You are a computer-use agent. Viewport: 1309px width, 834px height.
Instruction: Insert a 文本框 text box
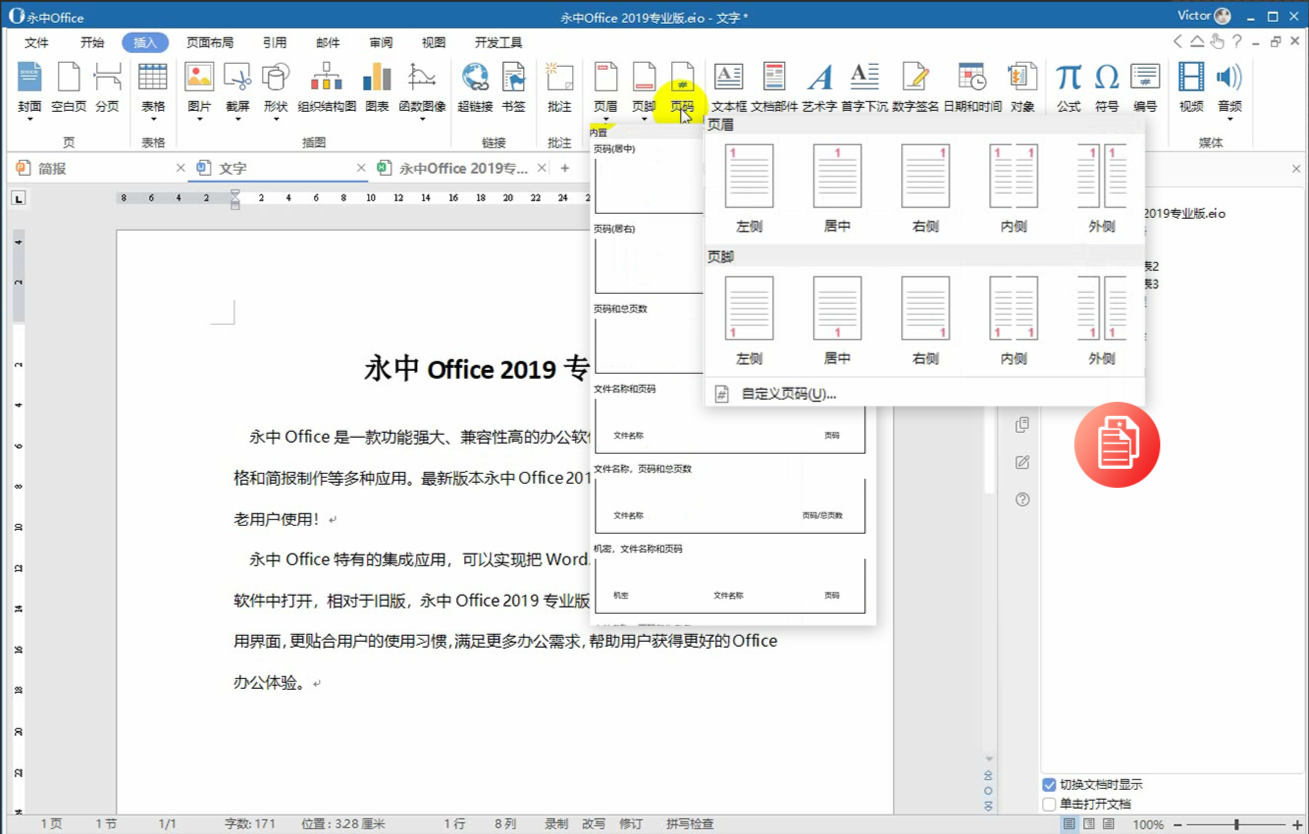[x=728, y=78]
